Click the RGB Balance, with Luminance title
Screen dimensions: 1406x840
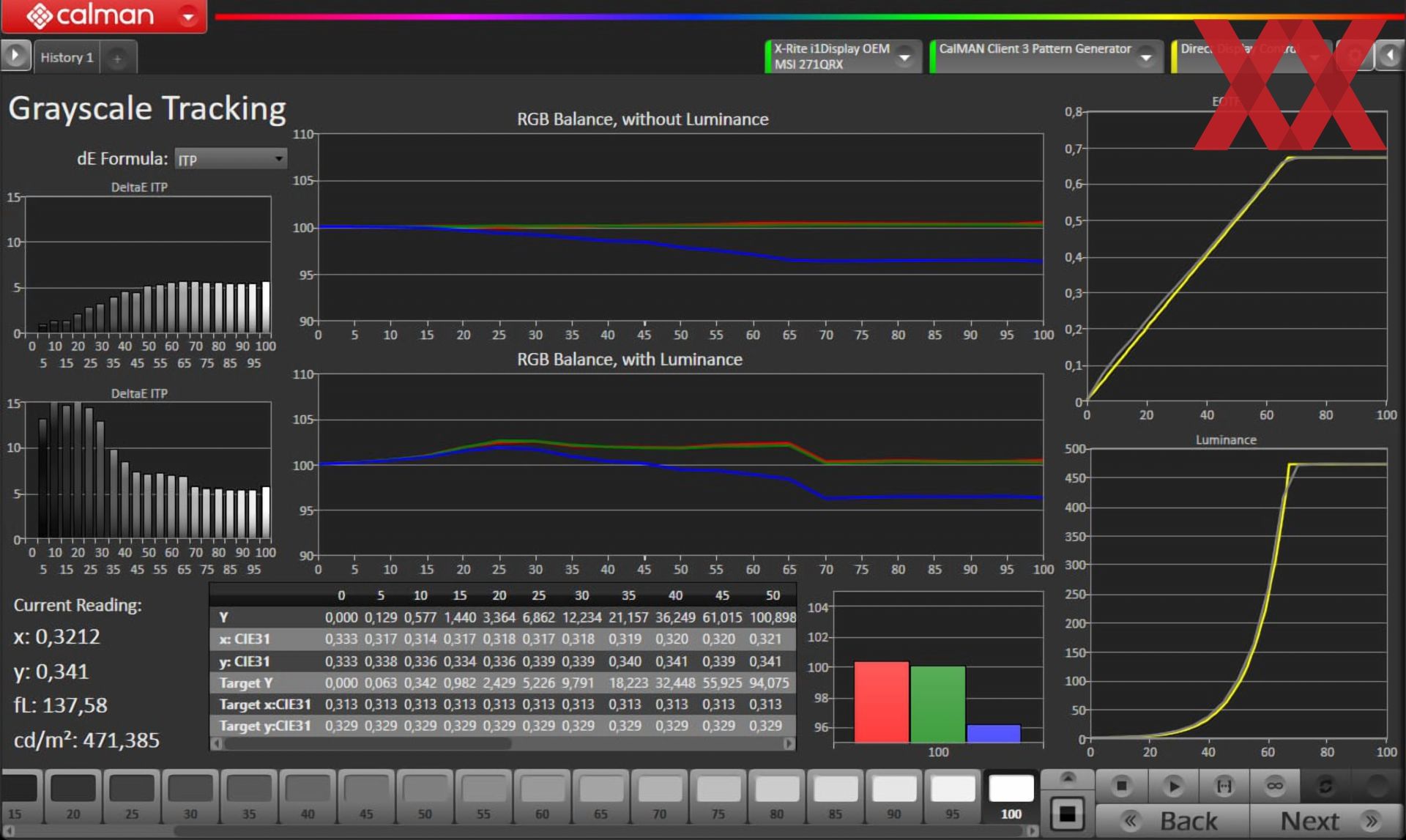point(630,359)
